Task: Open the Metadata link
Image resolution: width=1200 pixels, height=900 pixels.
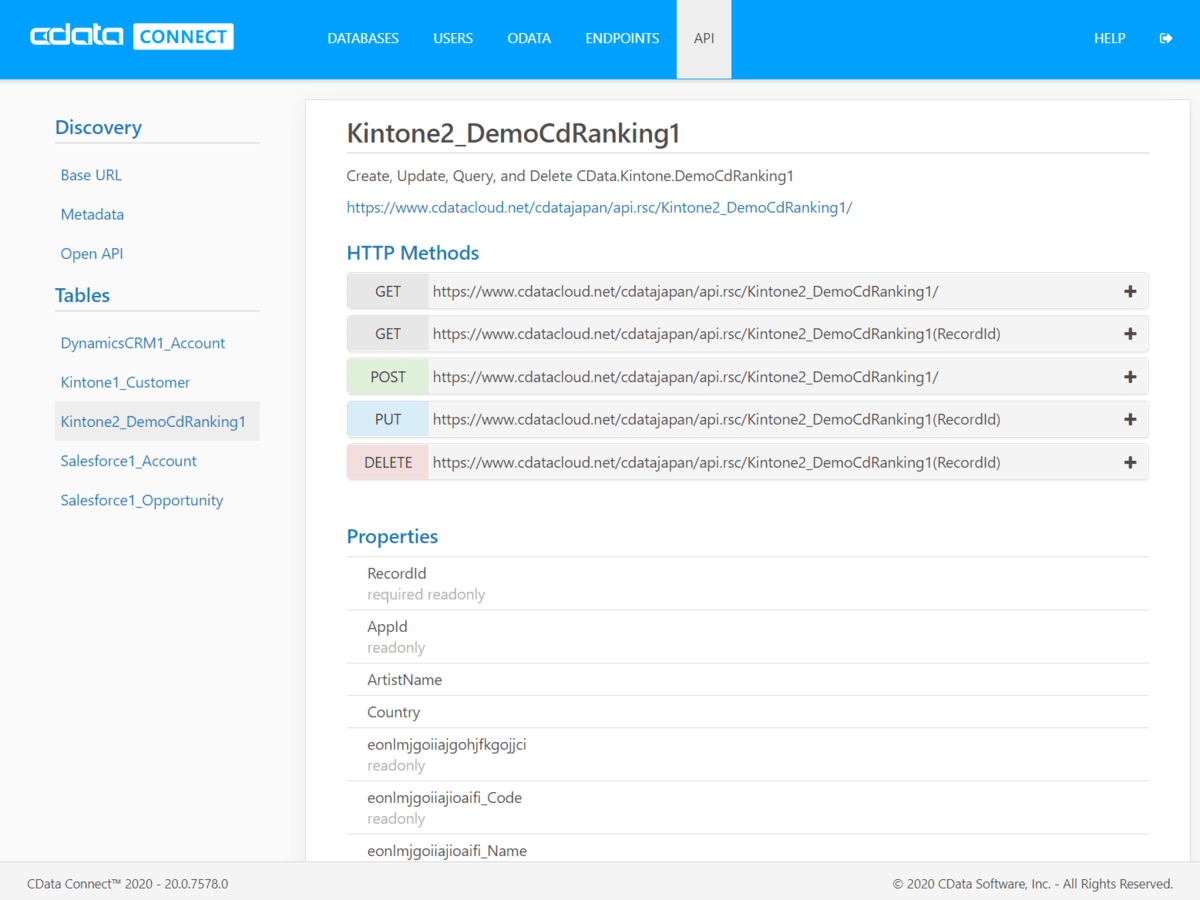Action: coord(92,214)
